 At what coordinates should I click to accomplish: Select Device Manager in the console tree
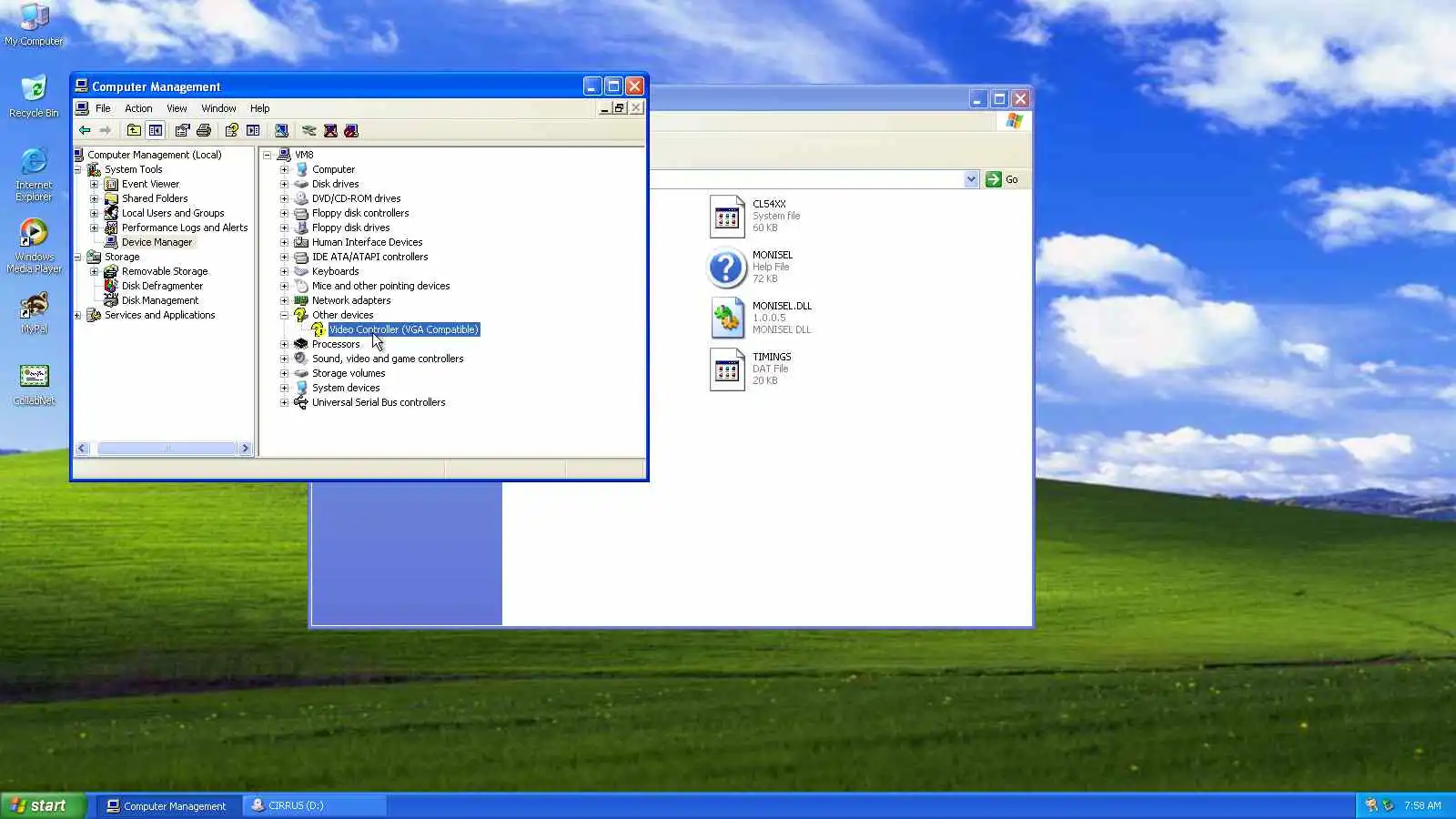(x=157, y=242)
